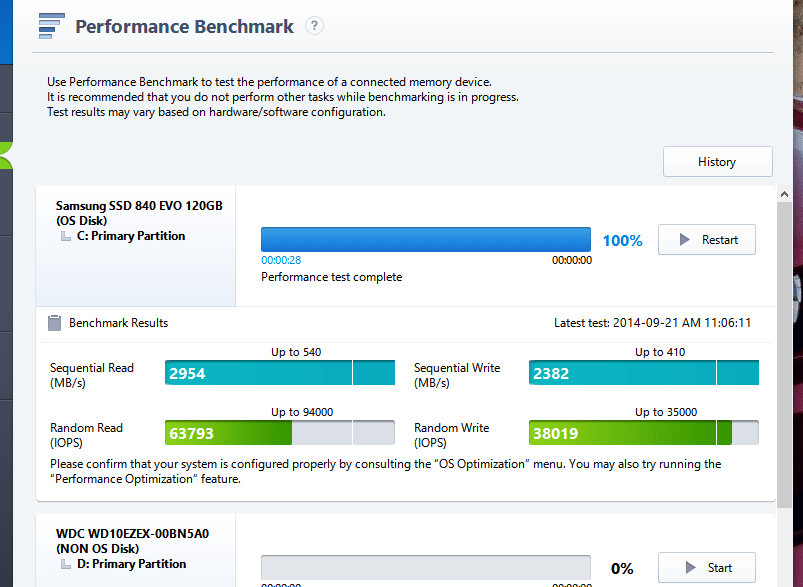803x587 pixels.
Task: Click the 'Benchmark Results' heading
Action: tap(118, 323)
